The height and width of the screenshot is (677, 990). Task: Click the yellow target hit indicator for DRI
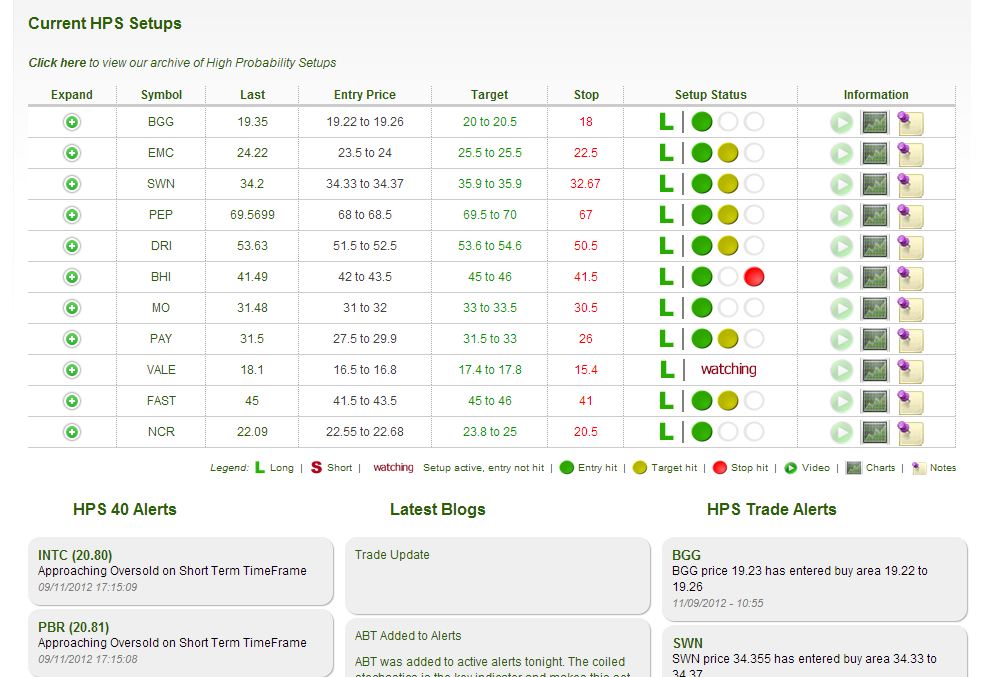pos(728,246)
